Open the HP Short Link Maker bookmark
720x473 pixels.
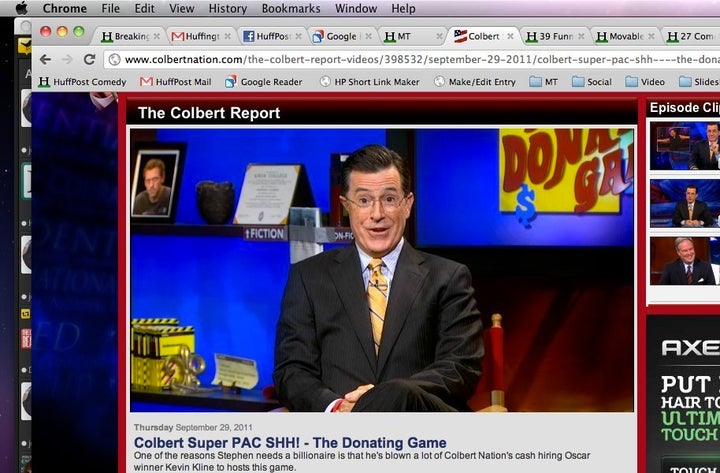click(x=370, y=82)
